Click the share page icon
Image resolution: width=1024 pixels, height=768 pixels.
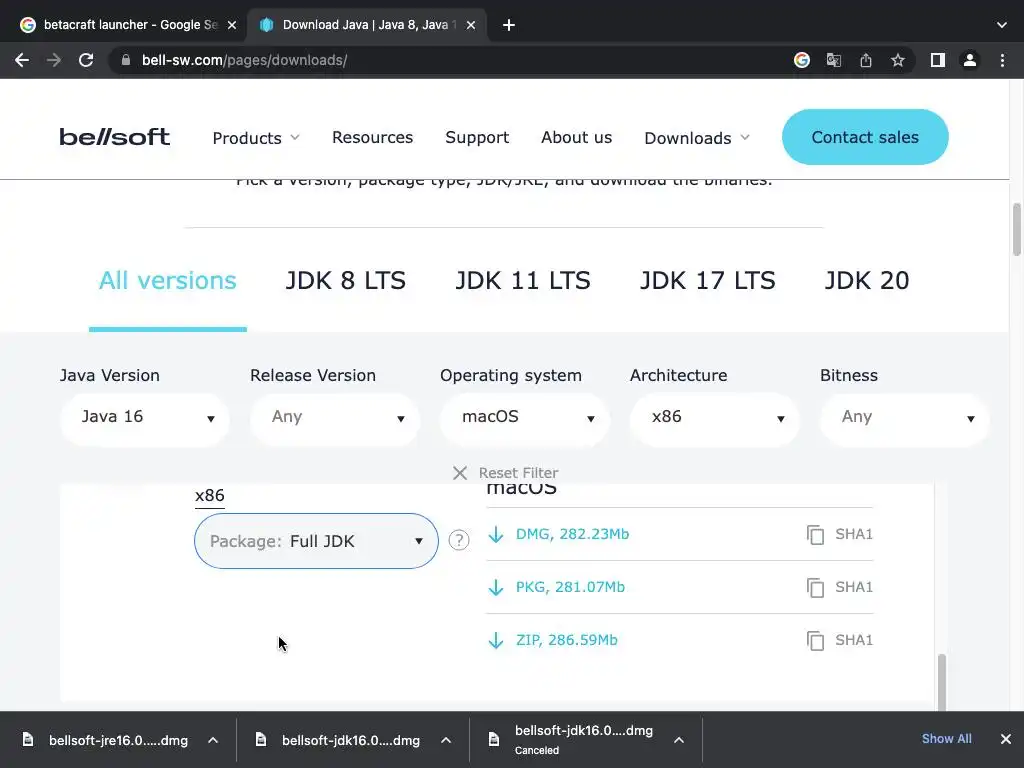[x=866, y=60]
